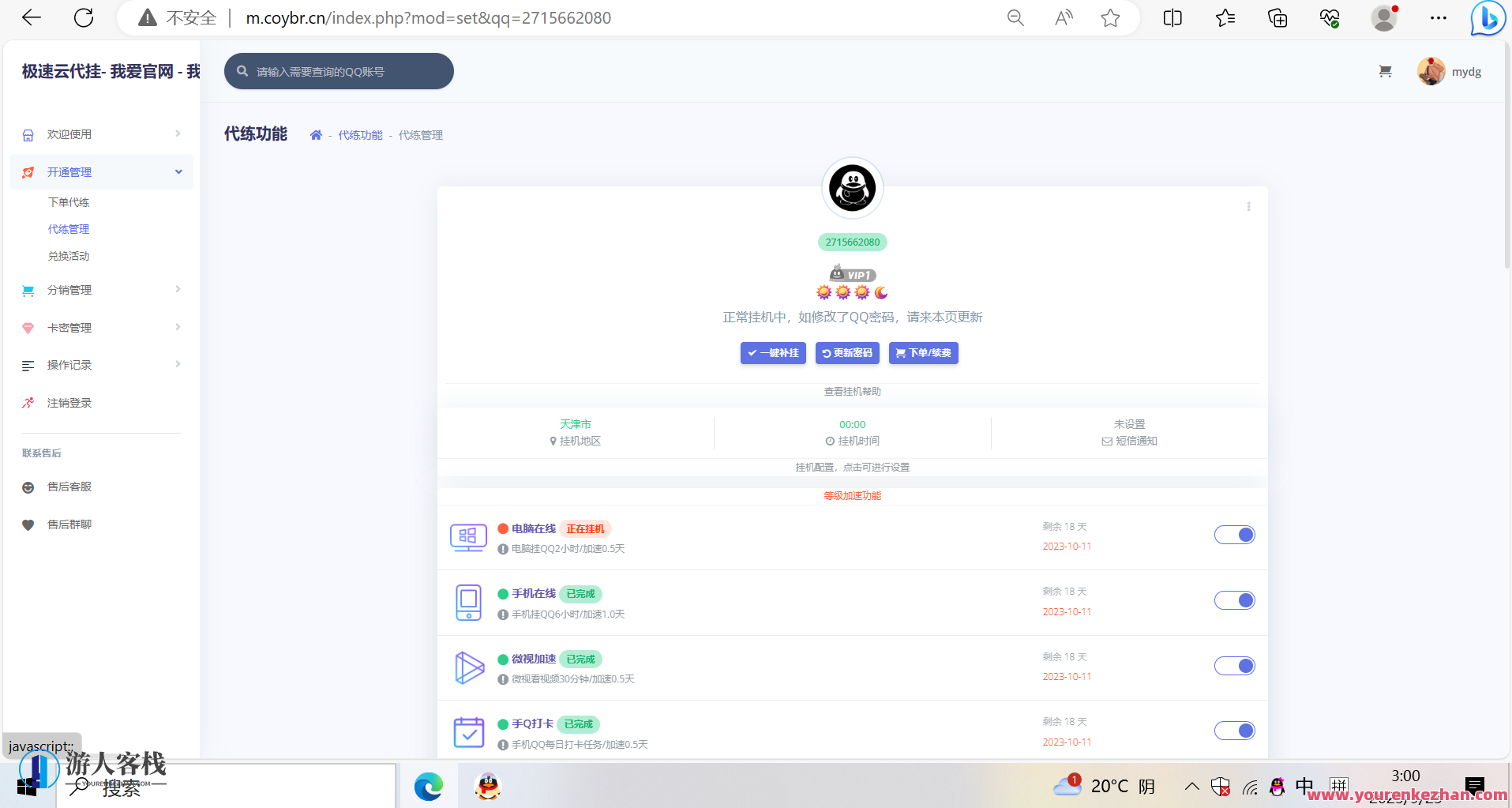Expand the 分销管理 section
Image resolution: width=1512 pixels, height=808 pixels.
(x=100, y=289)
